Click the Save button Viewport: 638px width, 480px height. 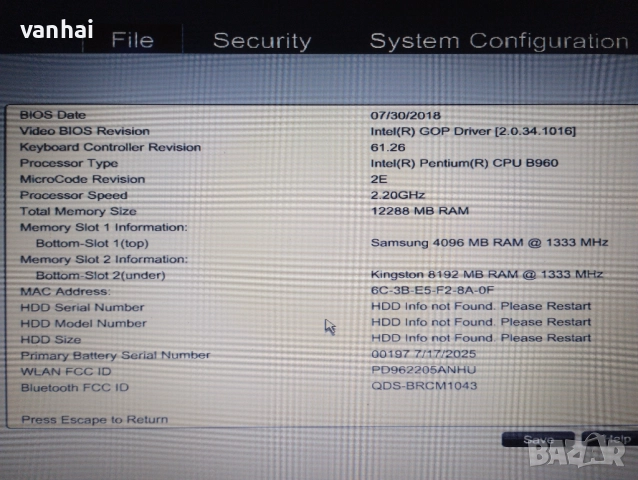pos(538,440)
